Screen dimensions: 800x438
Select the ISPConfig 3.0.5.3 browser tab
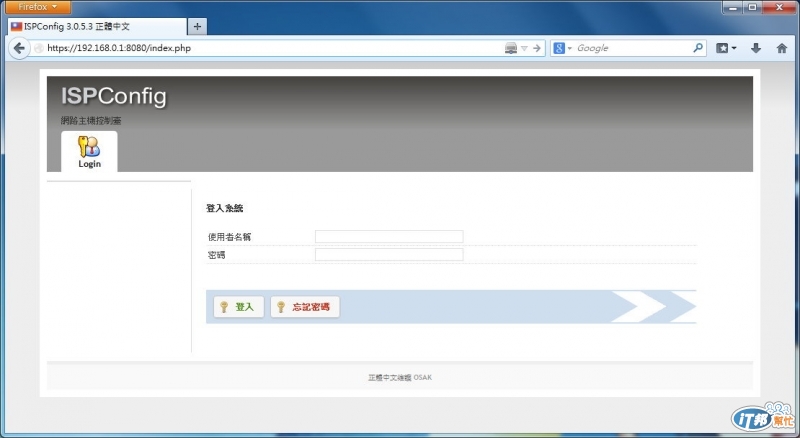[x=97, y=27]
